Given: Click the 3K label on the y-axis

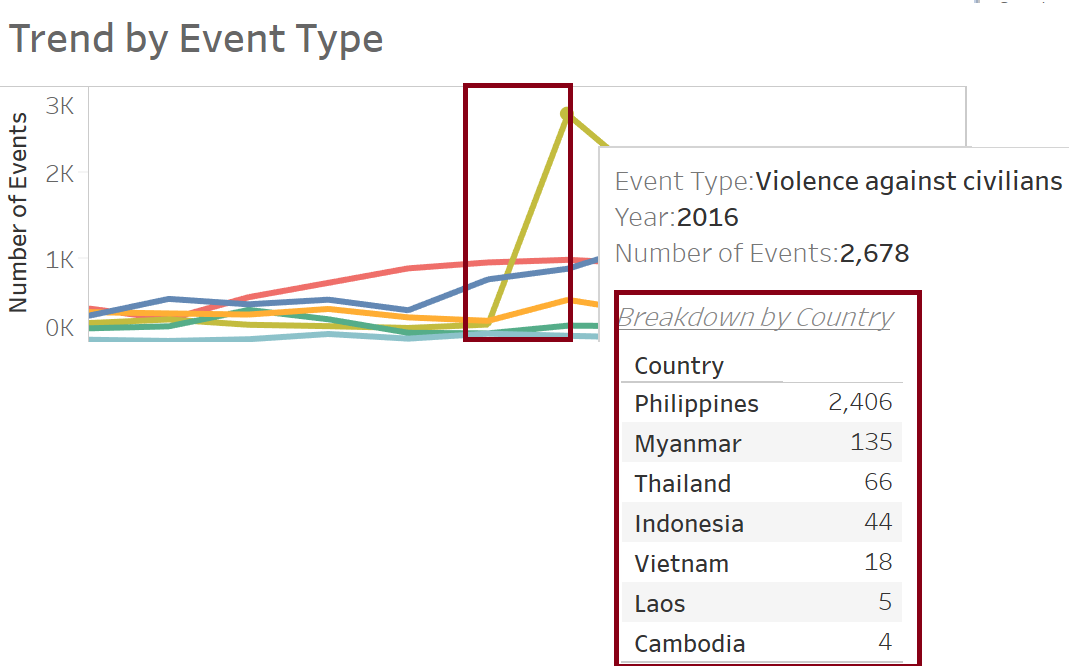Looking at the screenshot, I should tap(60, 104).
